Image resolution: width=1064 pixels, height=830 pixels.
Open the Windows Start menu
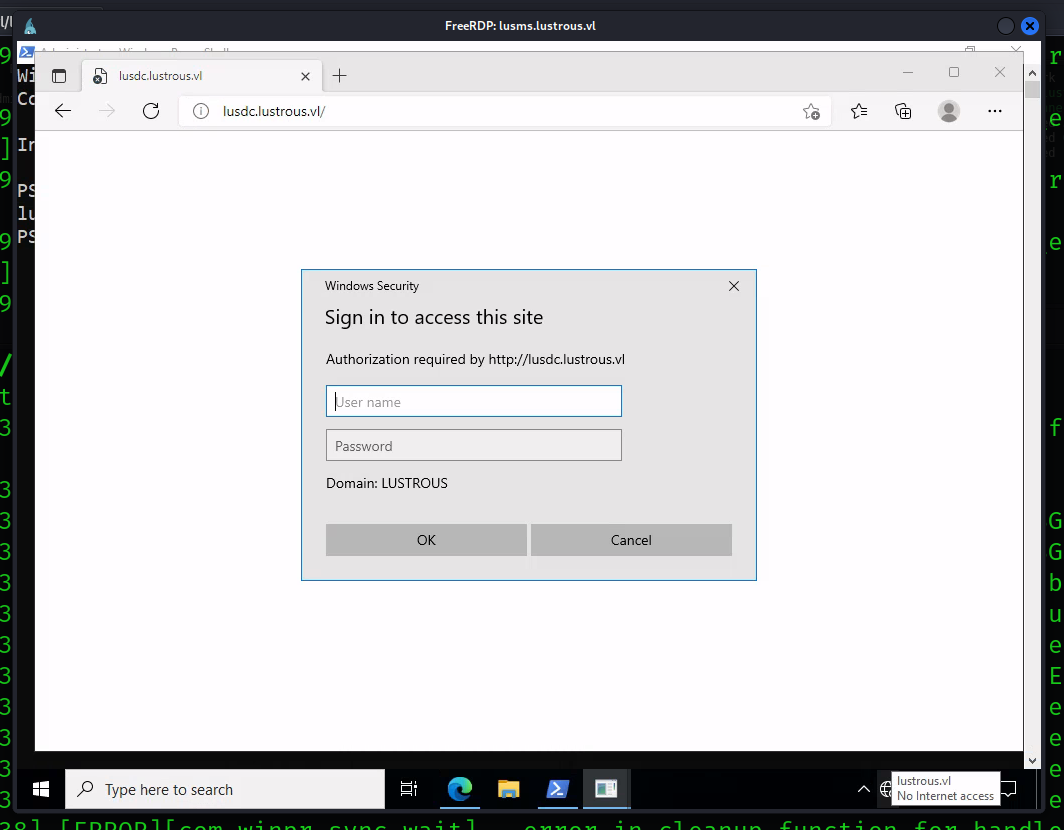pos(41,789)
